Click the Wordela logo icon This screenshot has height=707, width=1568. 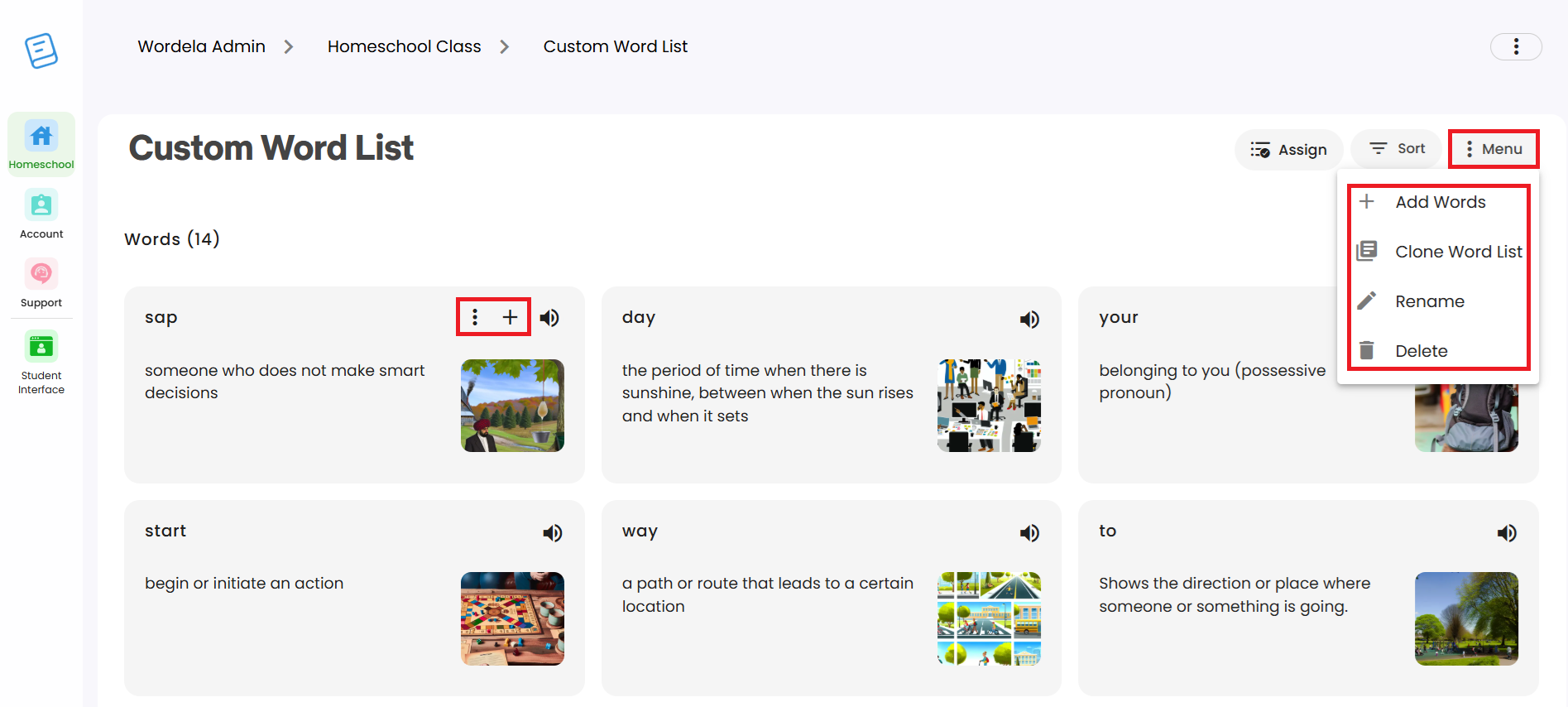click(x=41, y=50)
